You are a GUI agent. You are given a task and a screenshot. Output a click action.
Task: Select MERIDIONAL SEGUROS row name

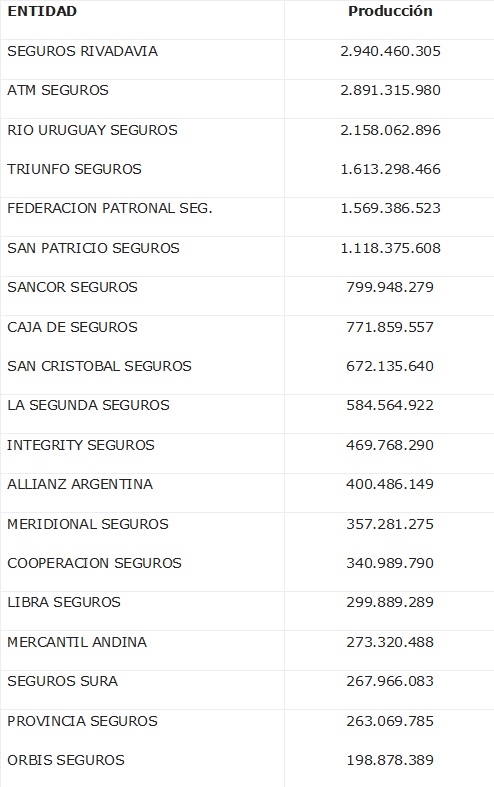pos(88,524)
